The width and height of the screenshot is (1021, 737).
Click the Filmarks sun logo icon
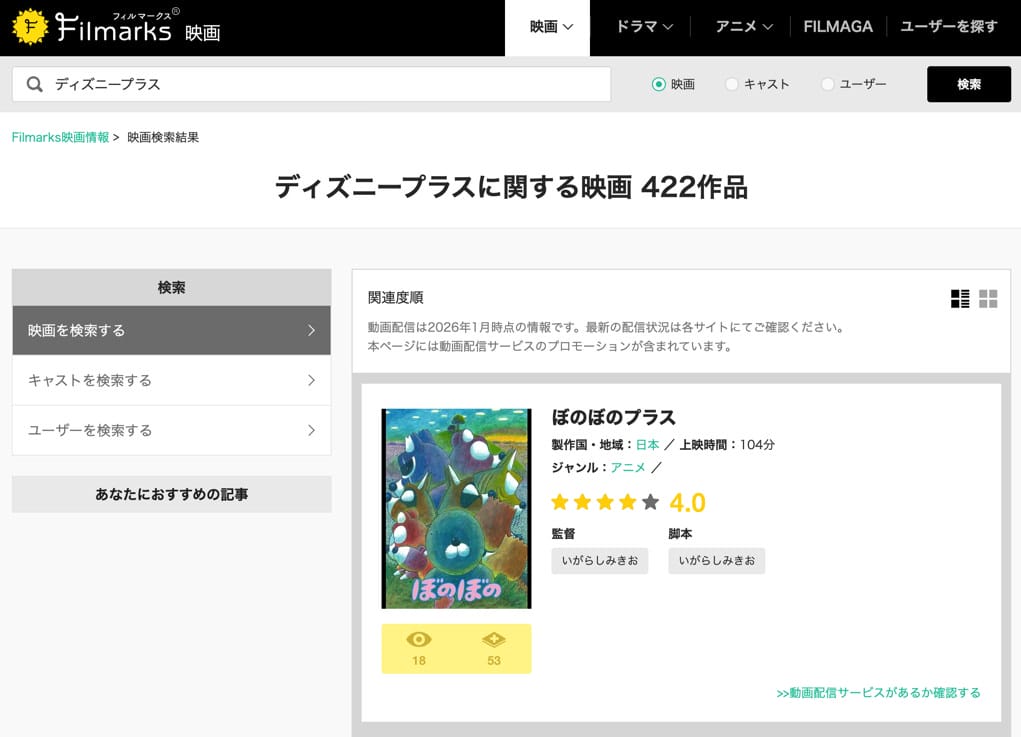(x=30, y=27)
